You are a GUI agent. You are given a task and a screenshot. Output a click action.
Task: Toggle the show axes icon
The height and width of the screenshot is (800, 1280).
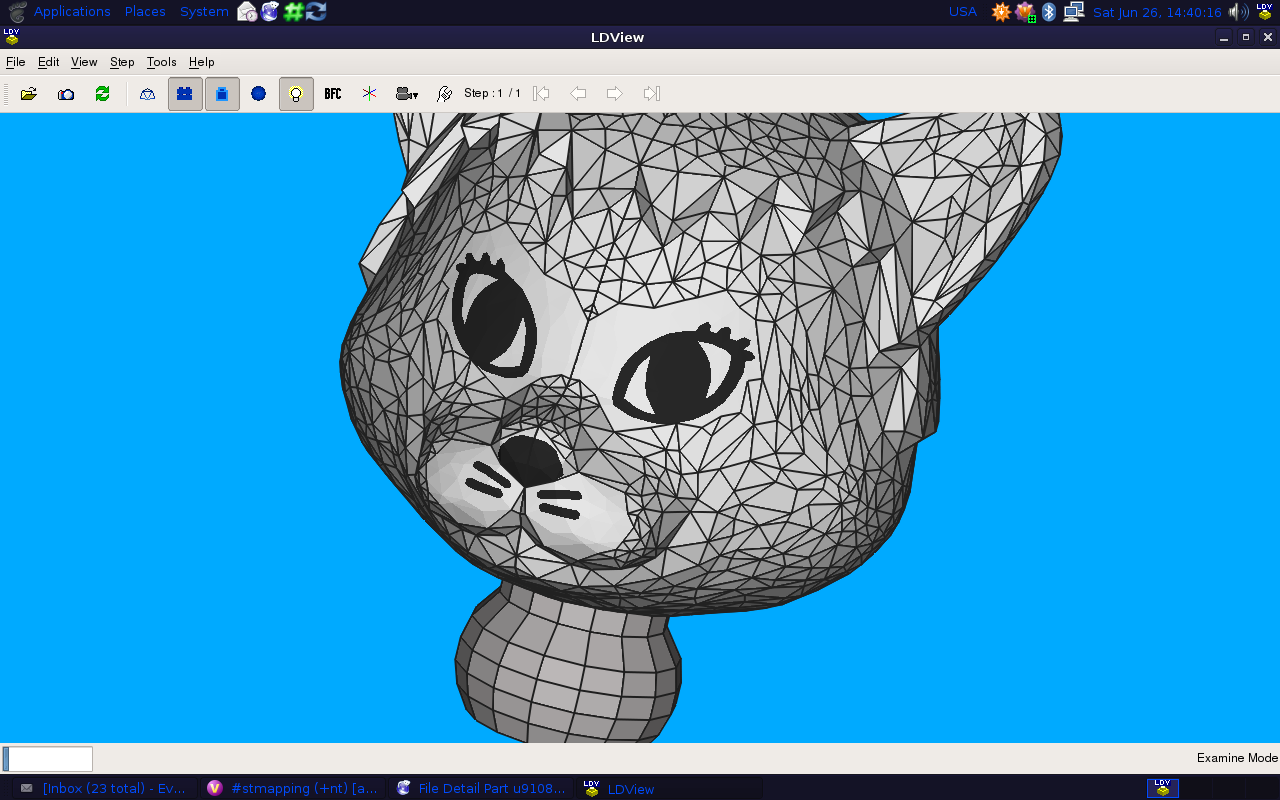tap(368, 93)
